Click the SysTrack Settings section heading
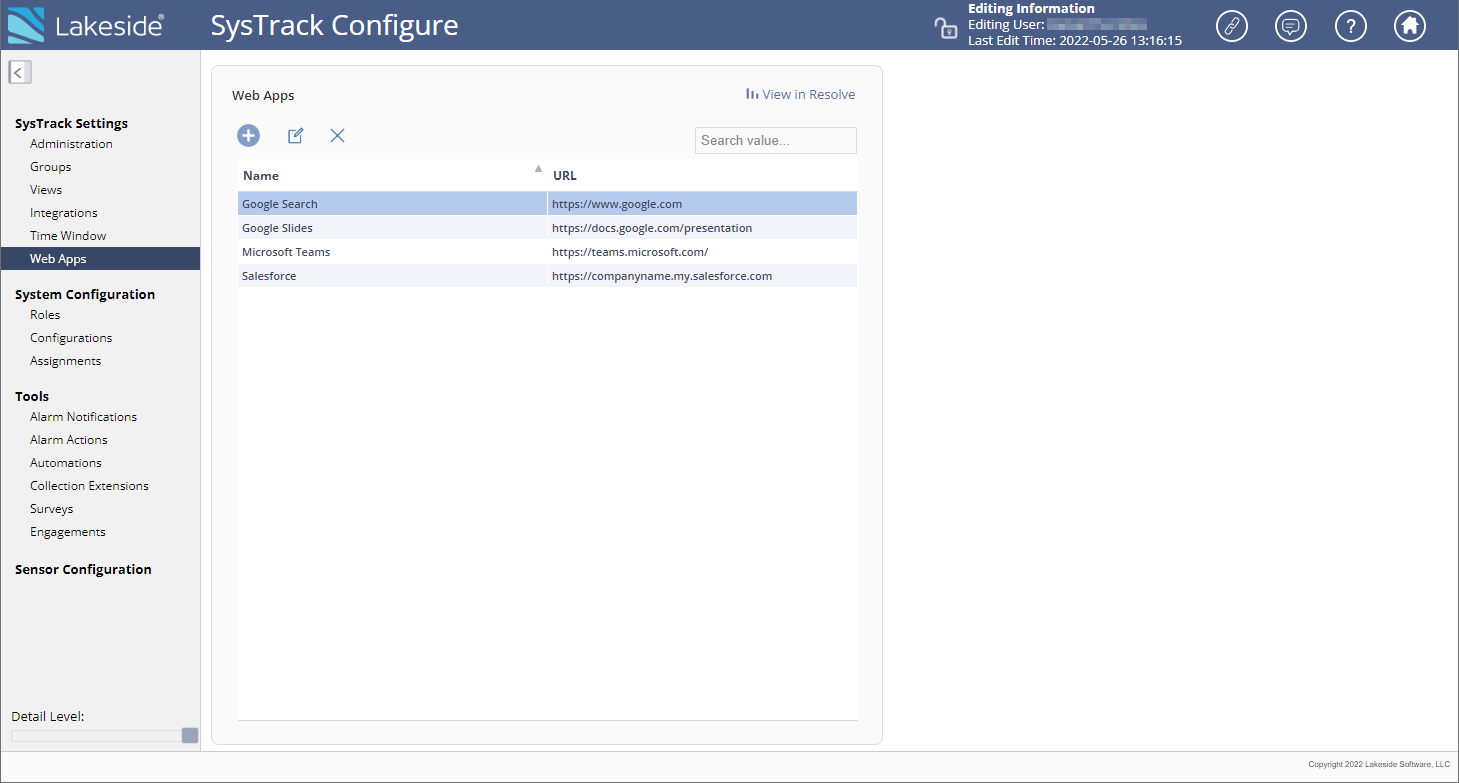Image resolution: width=1459 pixels, height=783 pixels. pos(71,124)
